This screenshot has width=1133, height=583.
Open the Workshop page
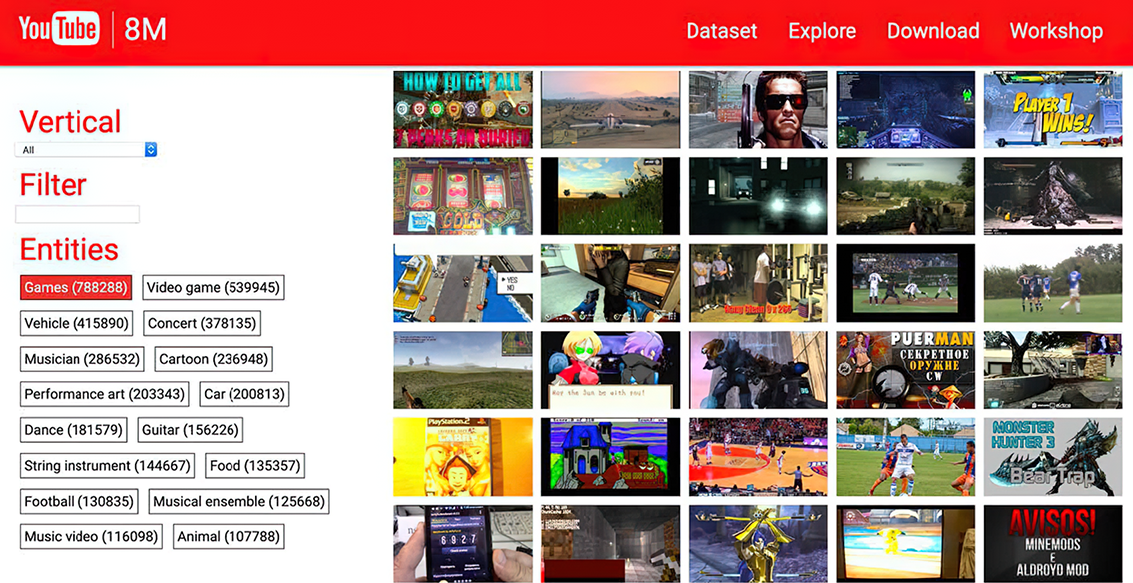coord(1056,31)
